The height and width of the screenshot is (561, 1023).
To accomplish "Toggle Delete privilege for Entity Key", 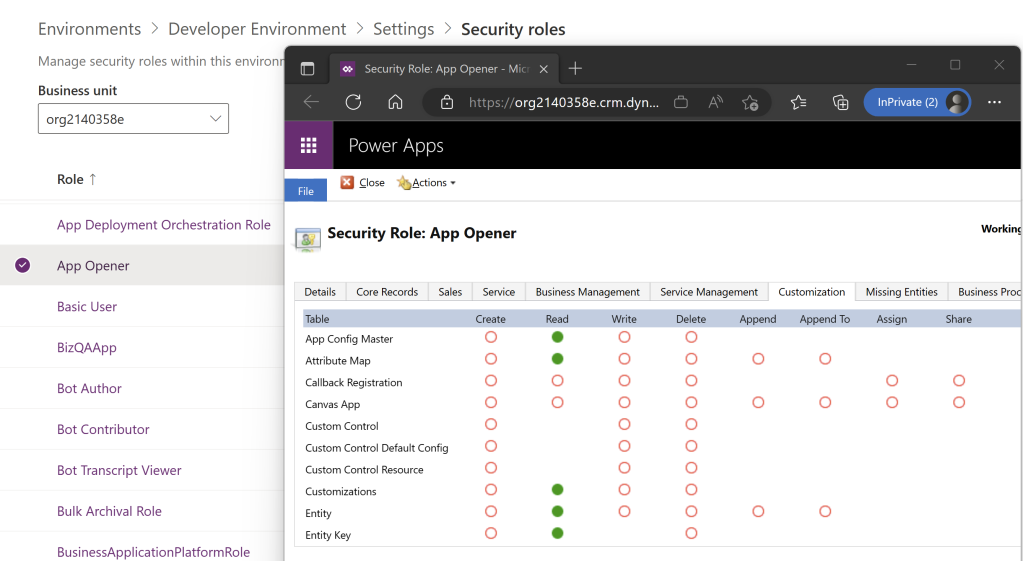I will [691, 534].
